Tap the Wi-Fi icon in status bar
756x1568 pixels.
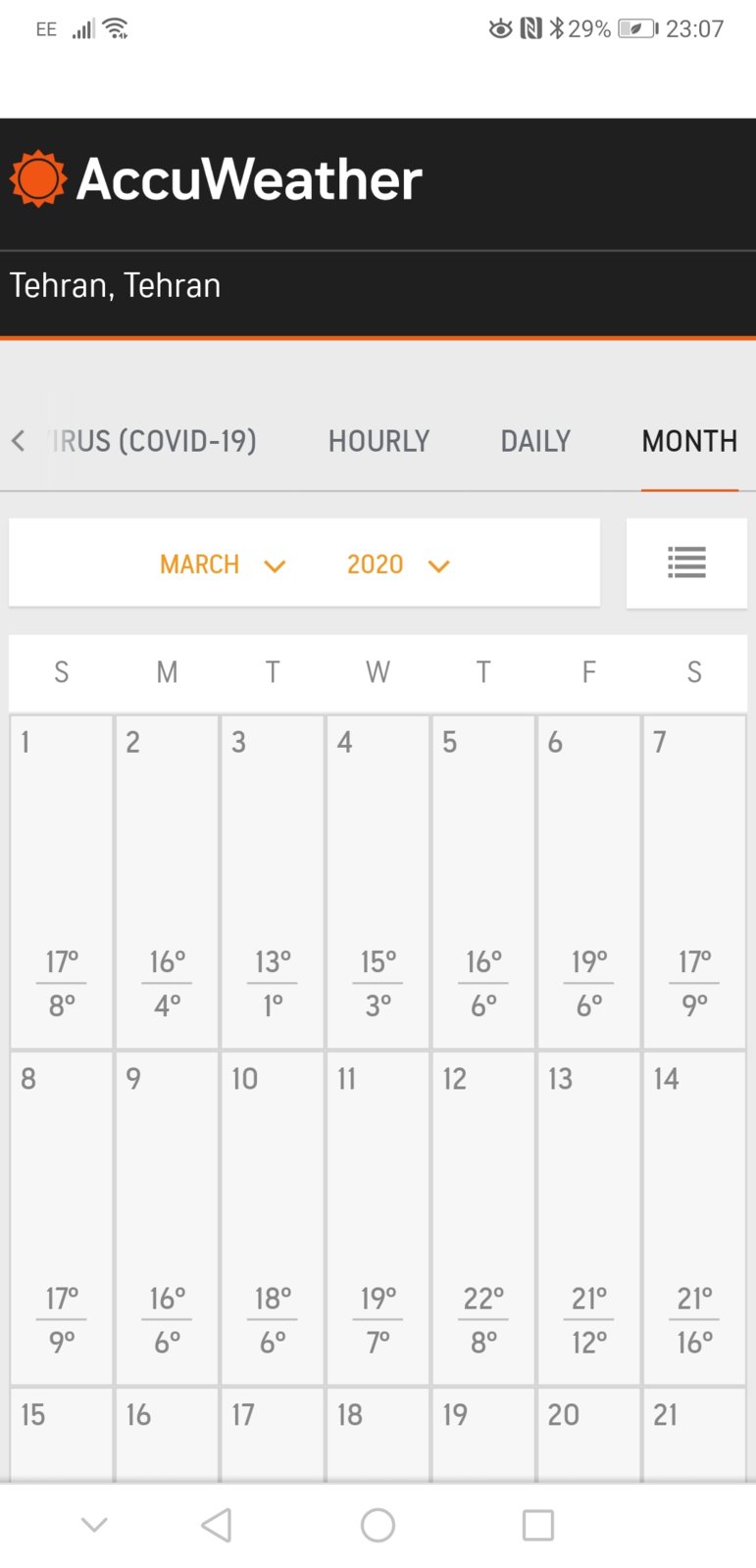click(x=117, y=26)
